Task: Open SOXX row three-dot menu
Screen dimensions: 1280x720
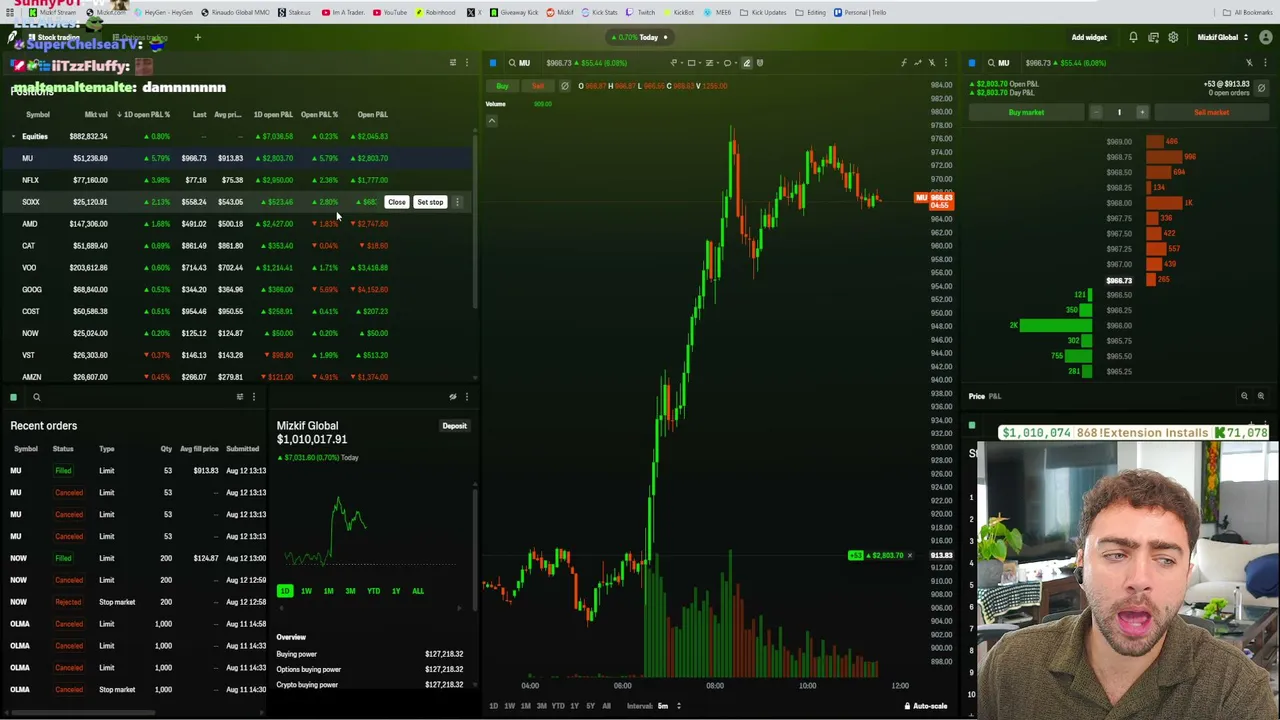Action: click(x=457, y=202)
